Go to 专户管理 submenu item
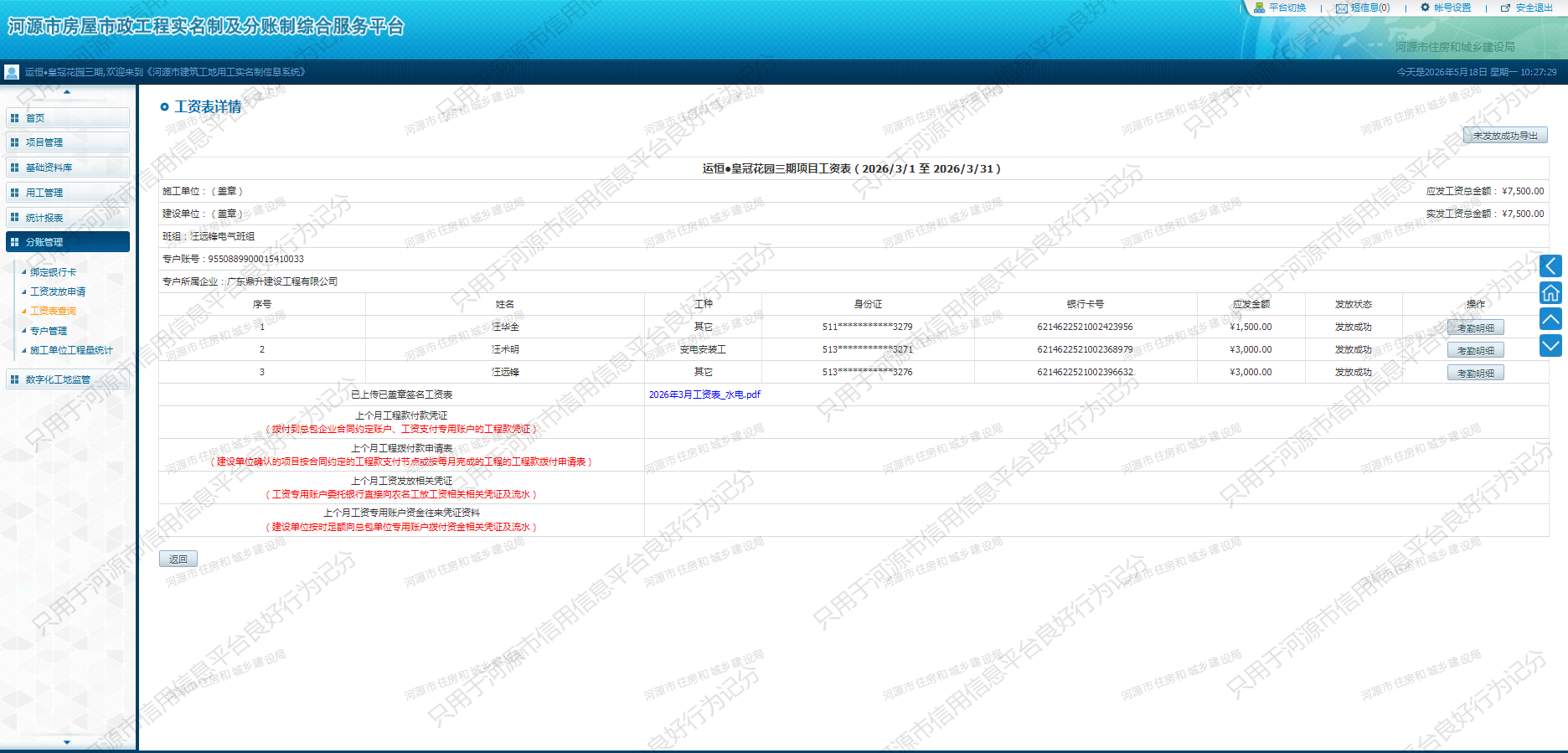 [49, 331]
